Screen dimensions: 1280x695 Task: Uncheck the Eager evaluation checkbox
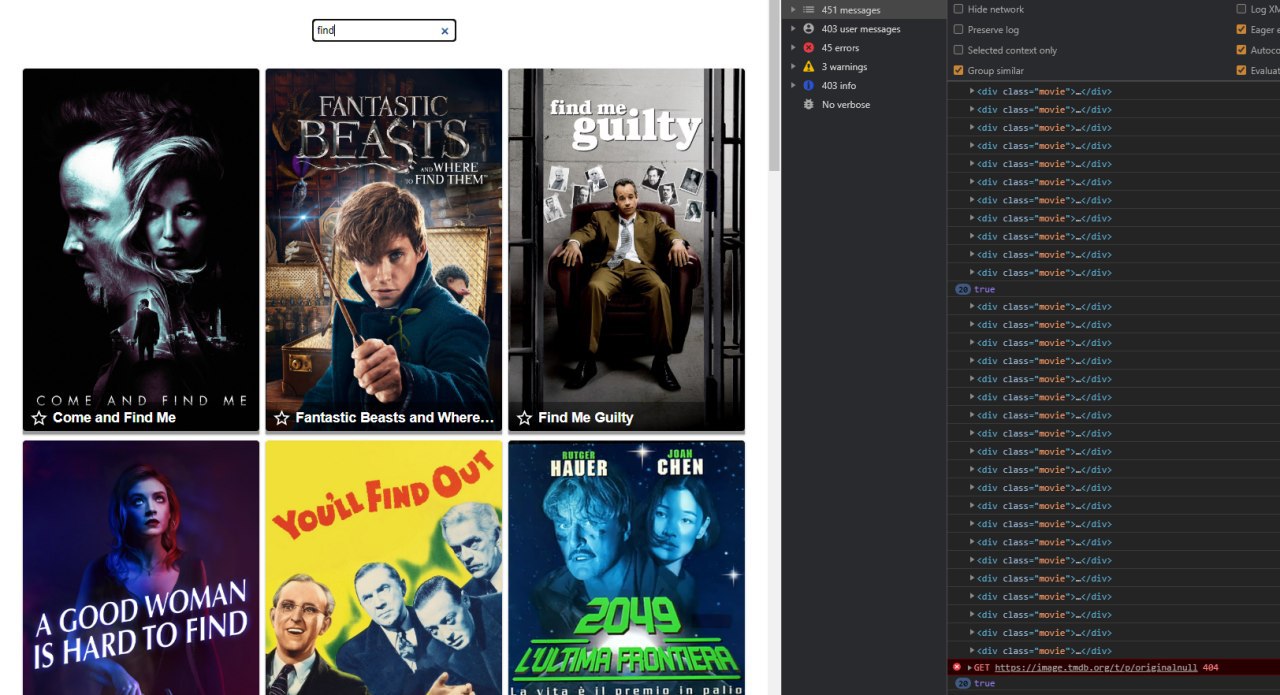(x=1241, y=30)
